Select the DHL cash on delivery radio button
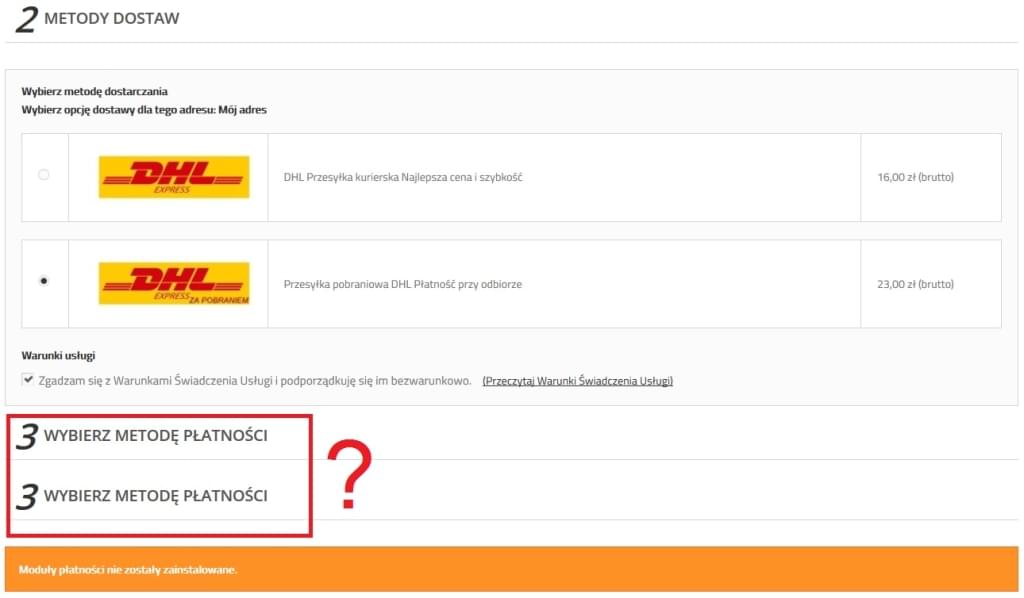The image size is (1024, 598). point(43,282)
